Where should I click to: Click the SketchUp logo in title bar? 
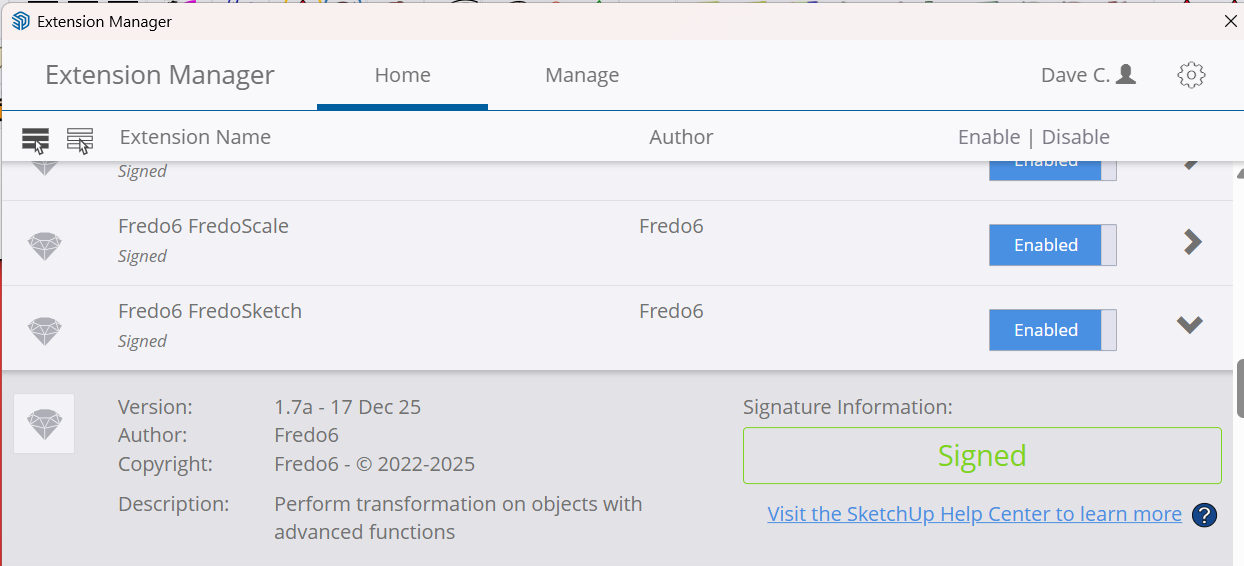click(x=20, y=21)
